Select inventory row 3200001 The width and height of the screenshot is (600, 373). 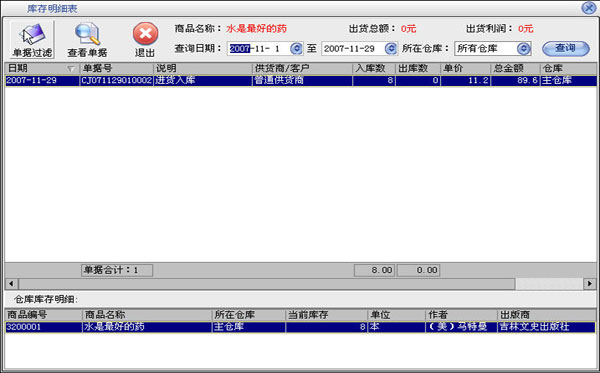tap(300, 327)
